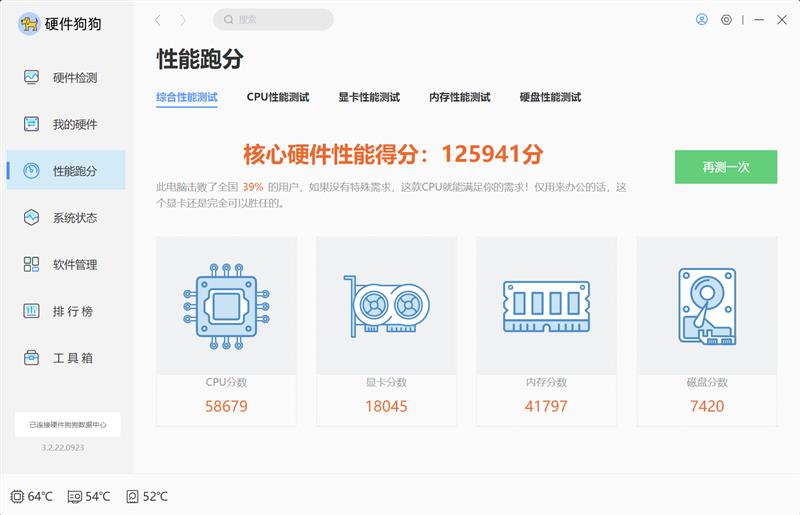800x515 pixels.
Task: Click the version number 3.2.22.0923
Action: pos(63,448)
